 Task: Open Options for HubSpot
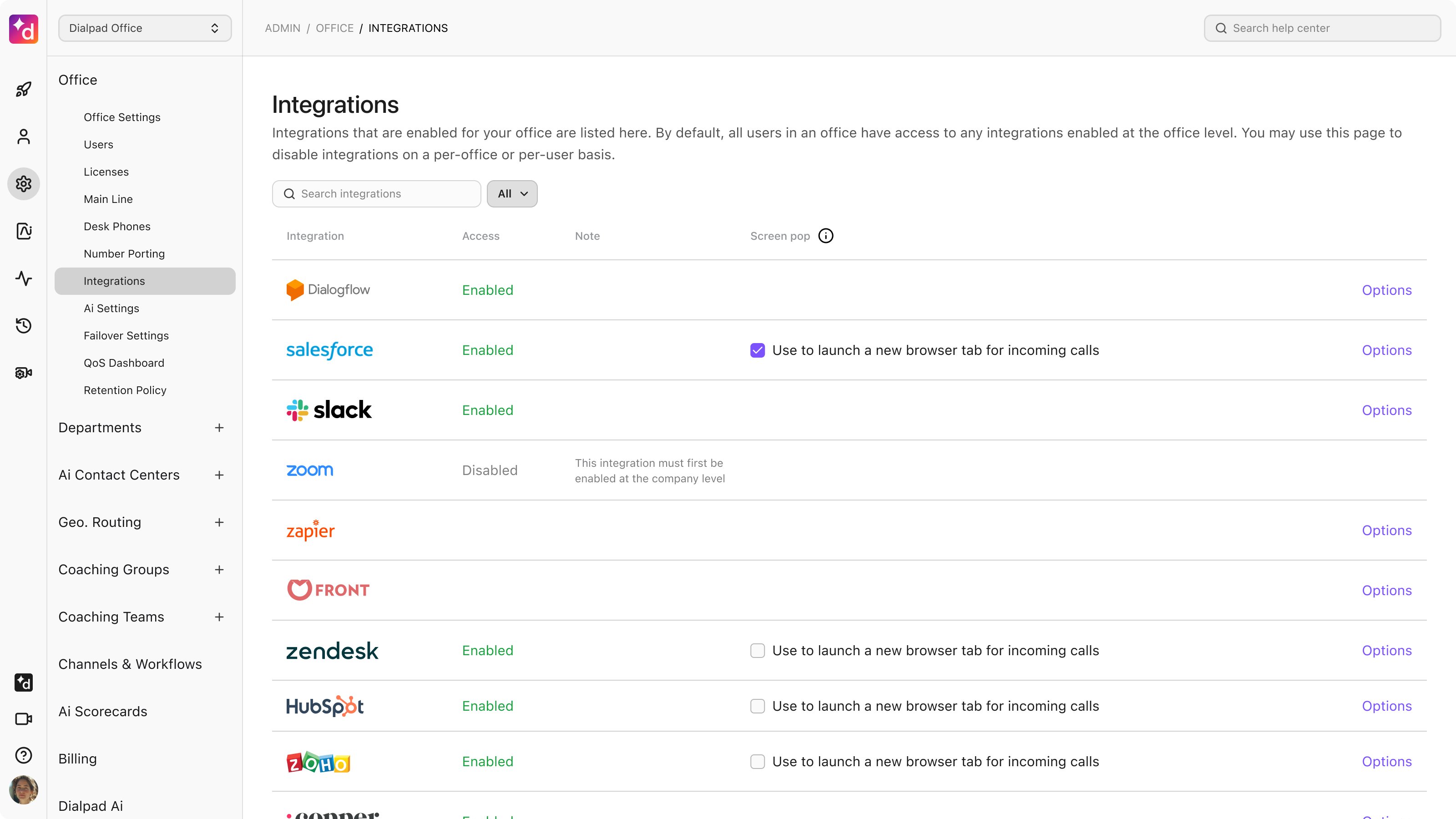click(x=1386, y=706)
